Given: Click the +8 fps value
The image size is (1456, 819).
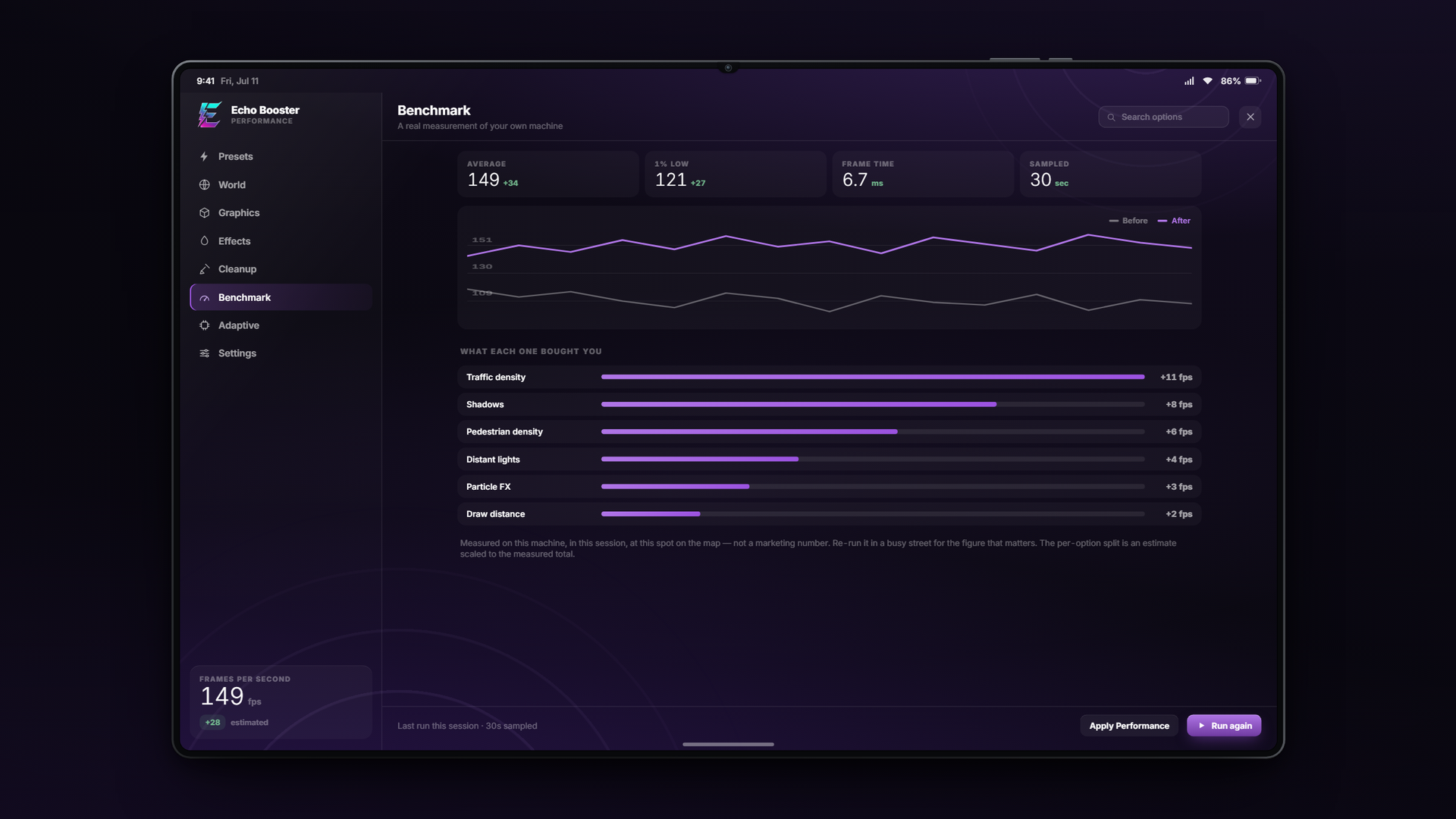Looking at the screenshot, I should click(x=1179, y=404).
